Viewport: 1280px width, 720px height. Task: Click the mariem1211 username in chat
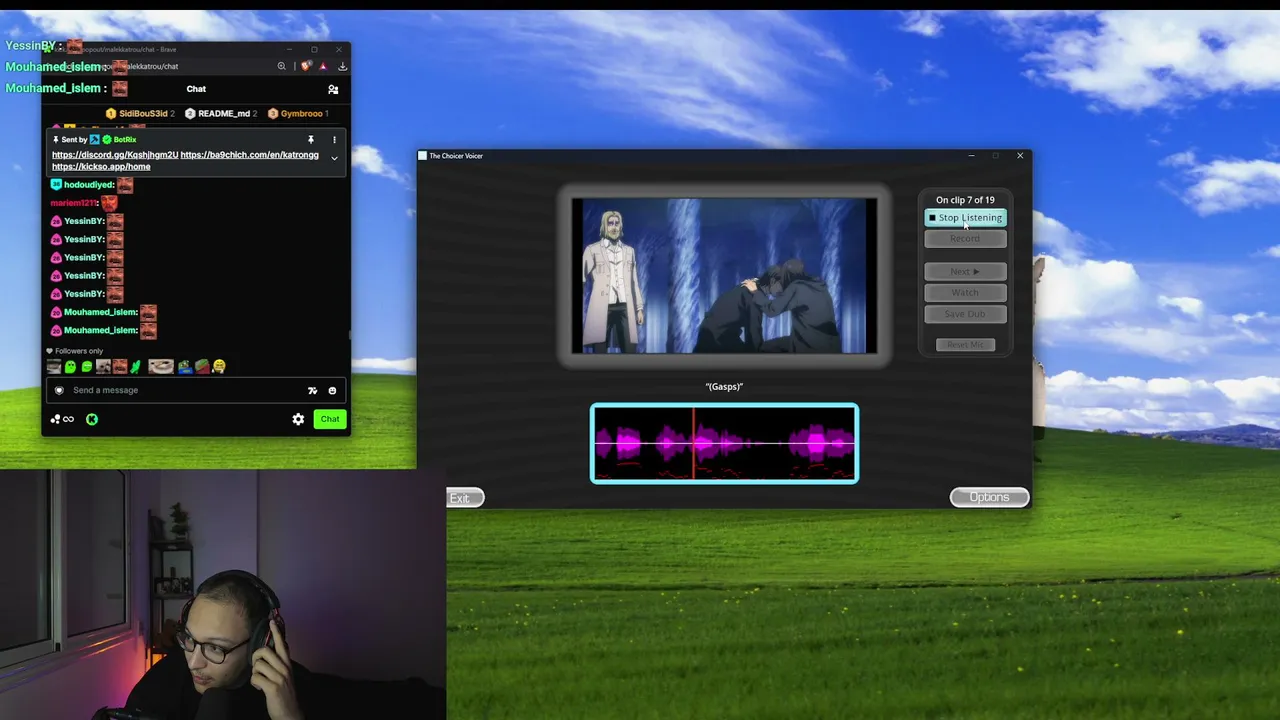[x=73, y=203]
